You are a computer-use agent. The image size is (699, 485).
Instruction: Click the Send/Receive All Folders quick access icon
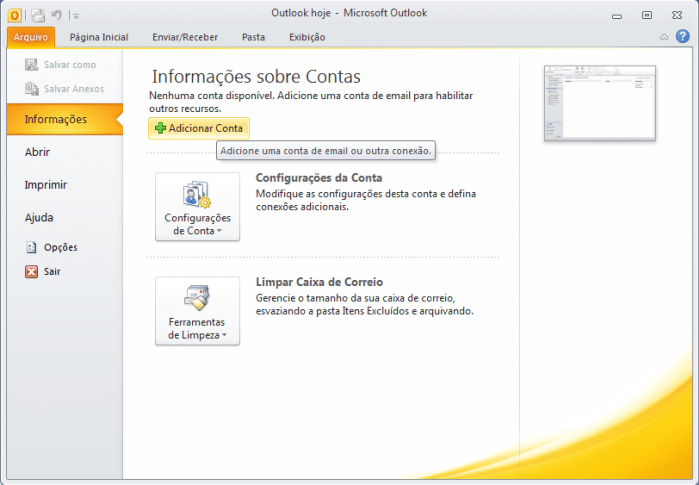click(38, 14)
